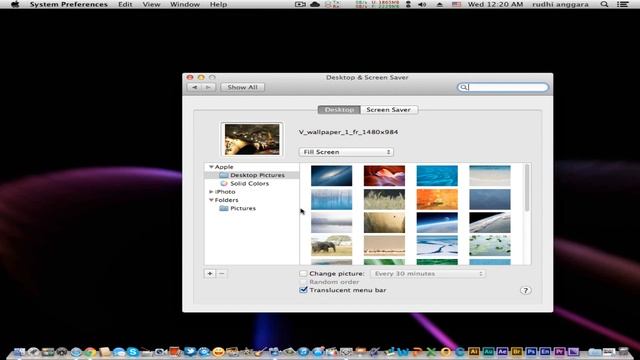Click the cloud icon in the menu bar
This screenshot has width=640, height=360.
click(315, 4)
